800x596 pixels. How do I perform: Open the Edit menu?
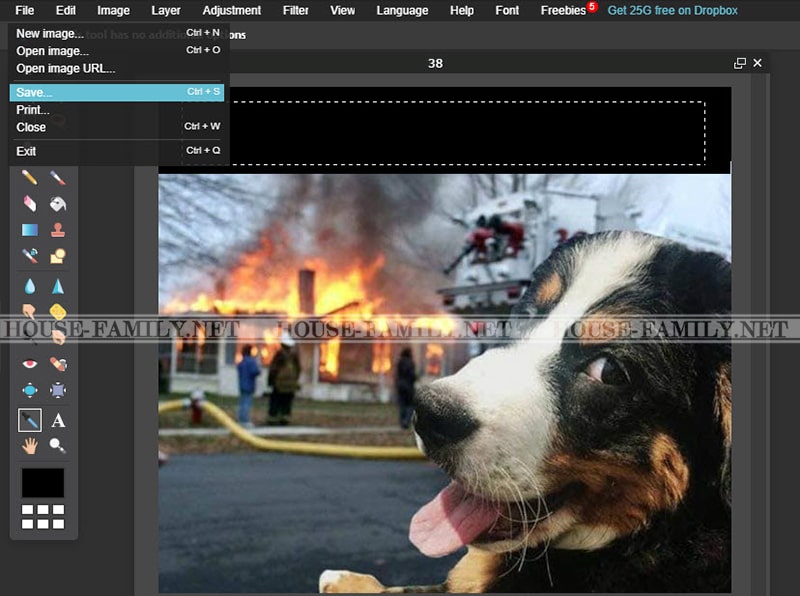65,10
